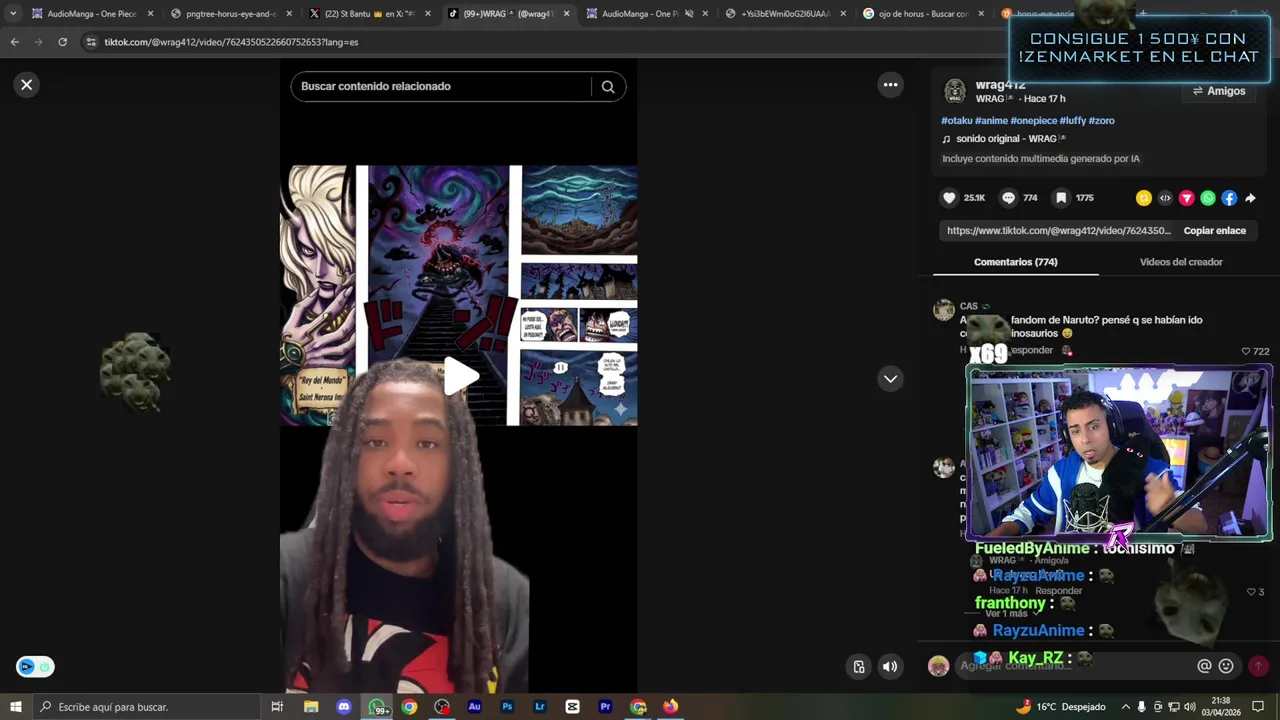Screen dimensions: 1280x720
Task: Open the emoji picker in comment box
Action: click(x=1226, y=666)
